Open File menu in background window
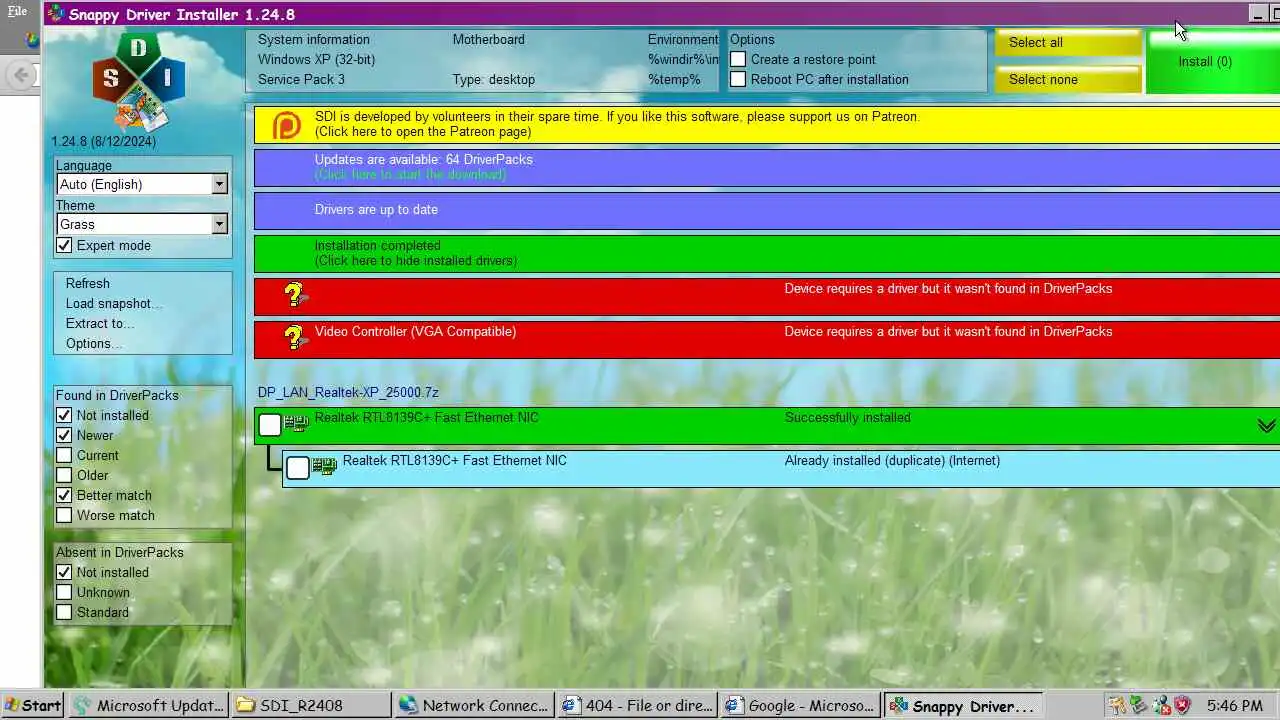 (17, 12)
